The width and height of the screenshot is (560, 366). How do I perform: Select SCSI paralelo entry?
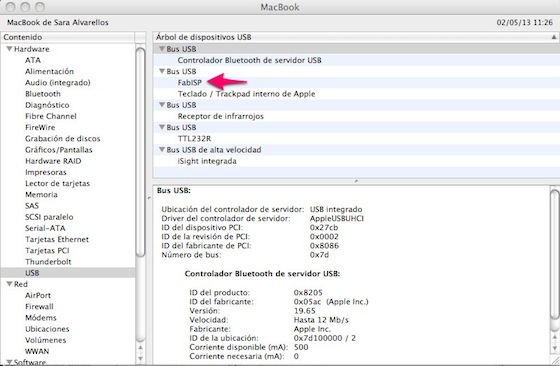[x=49, y=217]
